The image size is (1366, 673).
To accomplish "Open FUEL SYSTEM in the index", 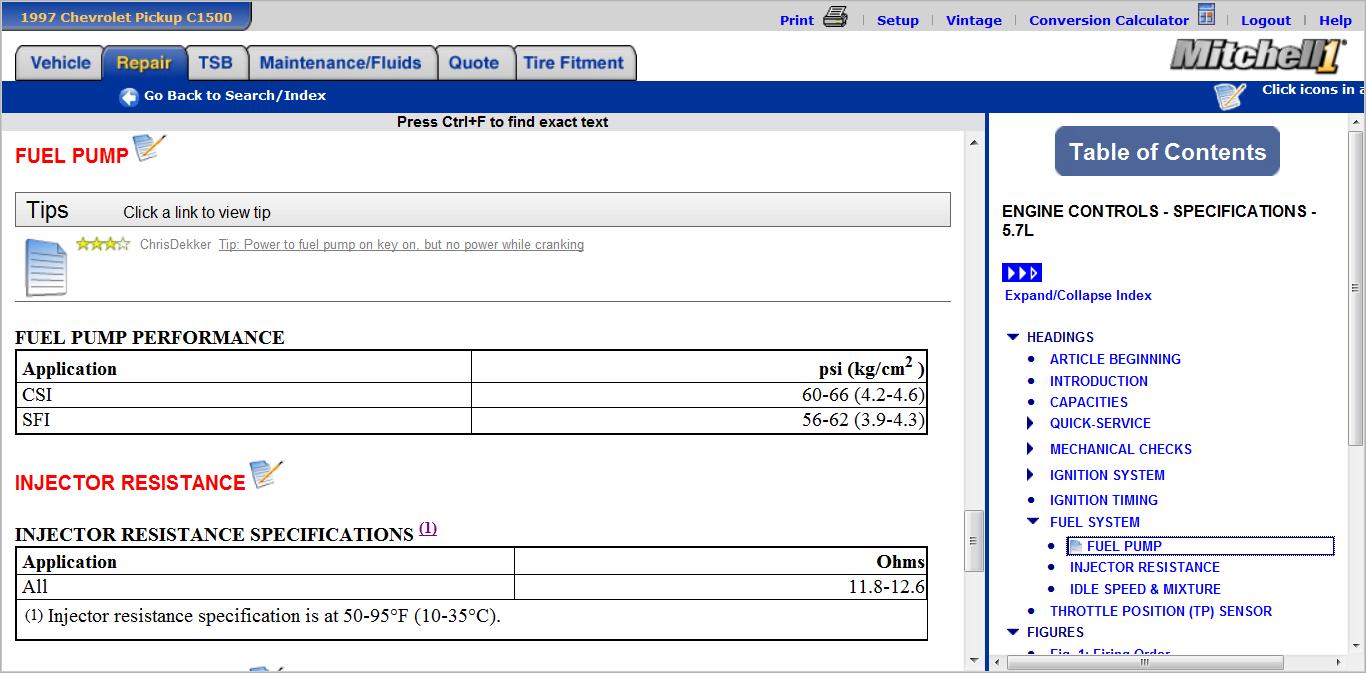I will [x=1095, y=522].
